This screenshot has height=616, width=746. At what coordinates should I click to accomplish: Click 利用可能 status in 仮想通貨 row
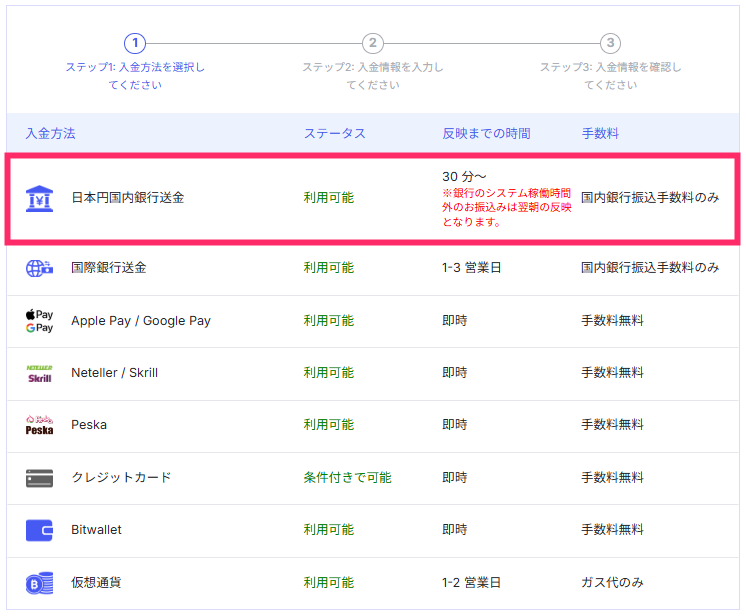[329, 583]
